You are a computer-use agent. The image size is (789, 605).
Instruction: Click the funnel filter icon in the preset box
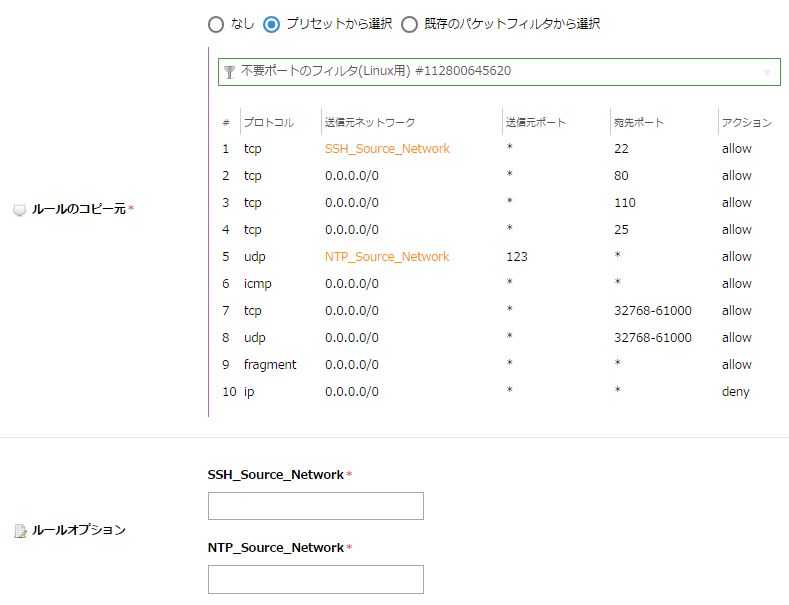(x=230, y=72)
